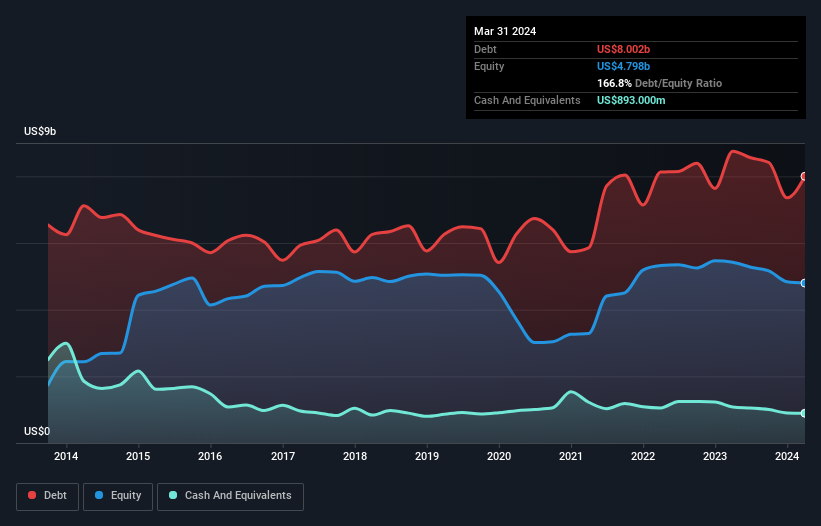Click the 2022 x-axis label
Screen dimensions: 821x526
click(x=643, y=456)
